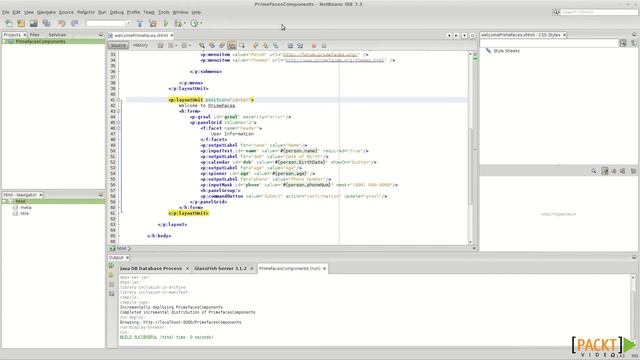This screenshot has height=360, width=640.
Task: Open the Debug Project dropdown arrow
Action: [184, 24]
